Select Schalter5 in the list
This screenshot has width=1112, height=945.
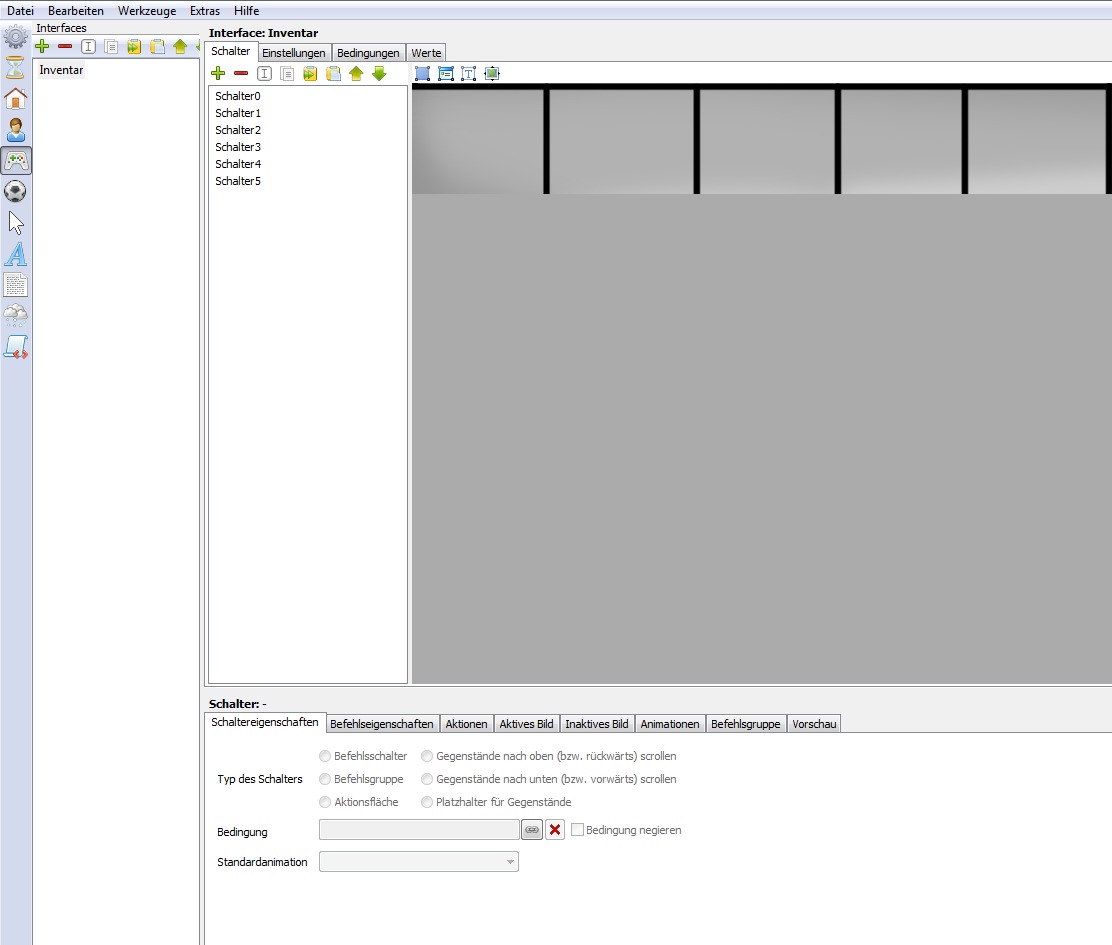point(238,181)
